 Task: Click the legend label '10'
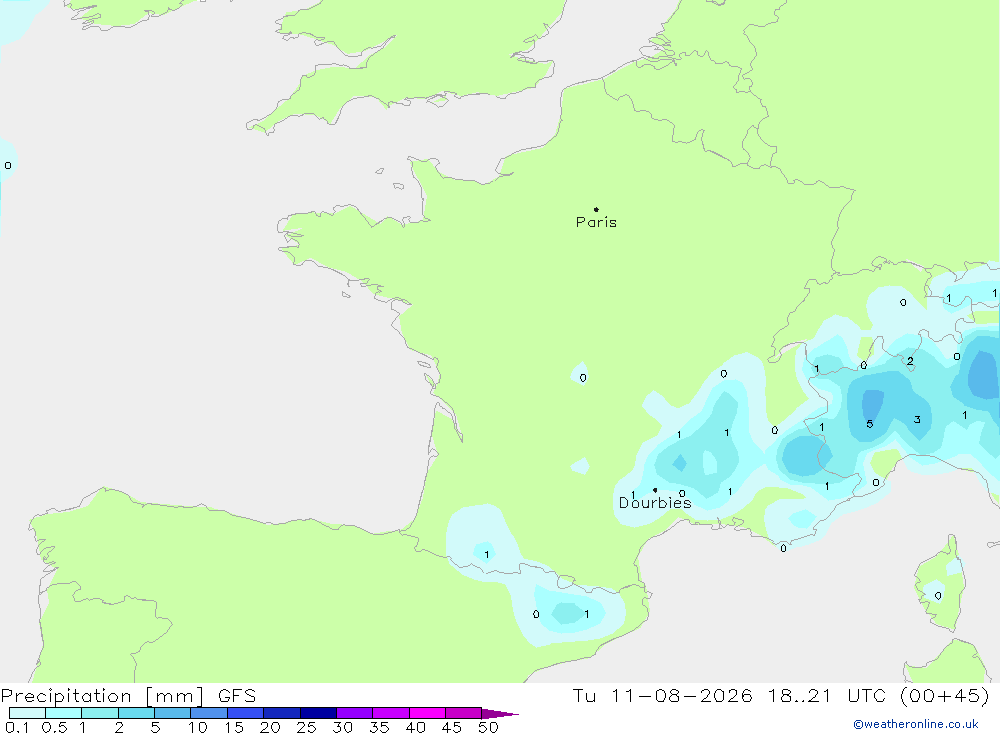pyautogui.click(x=198, y=727)
